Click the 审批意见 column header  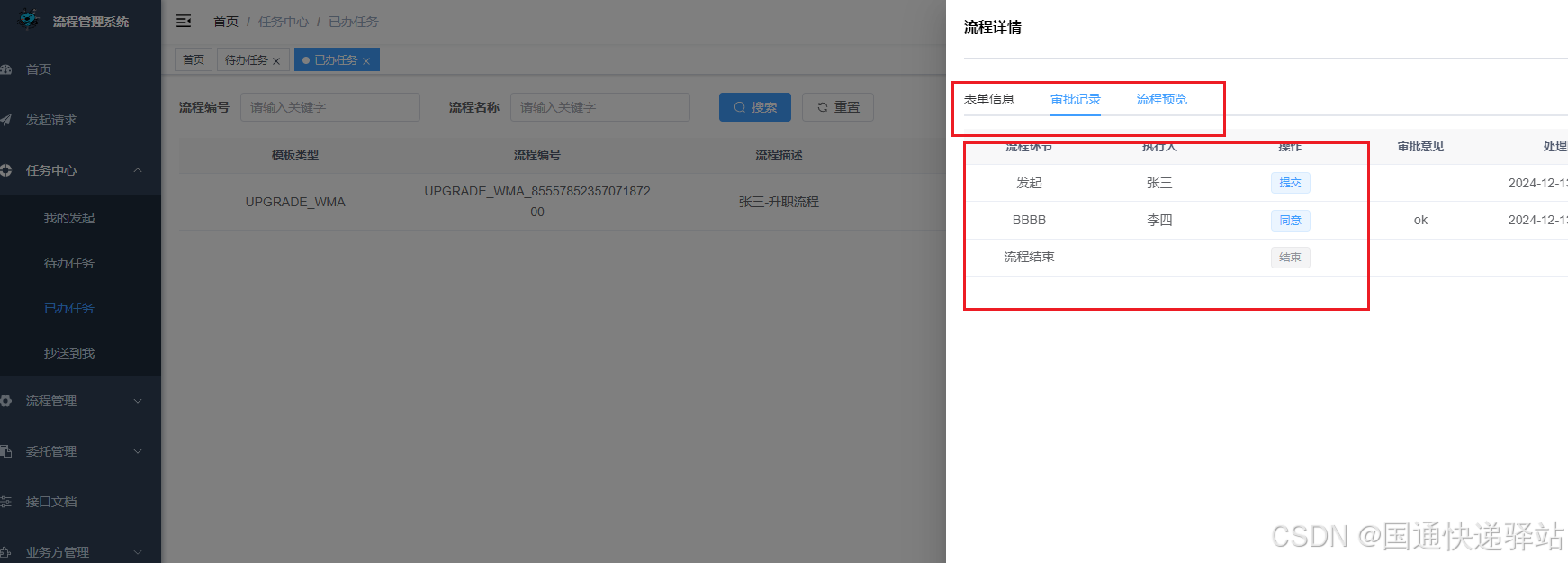(1420, 146)
